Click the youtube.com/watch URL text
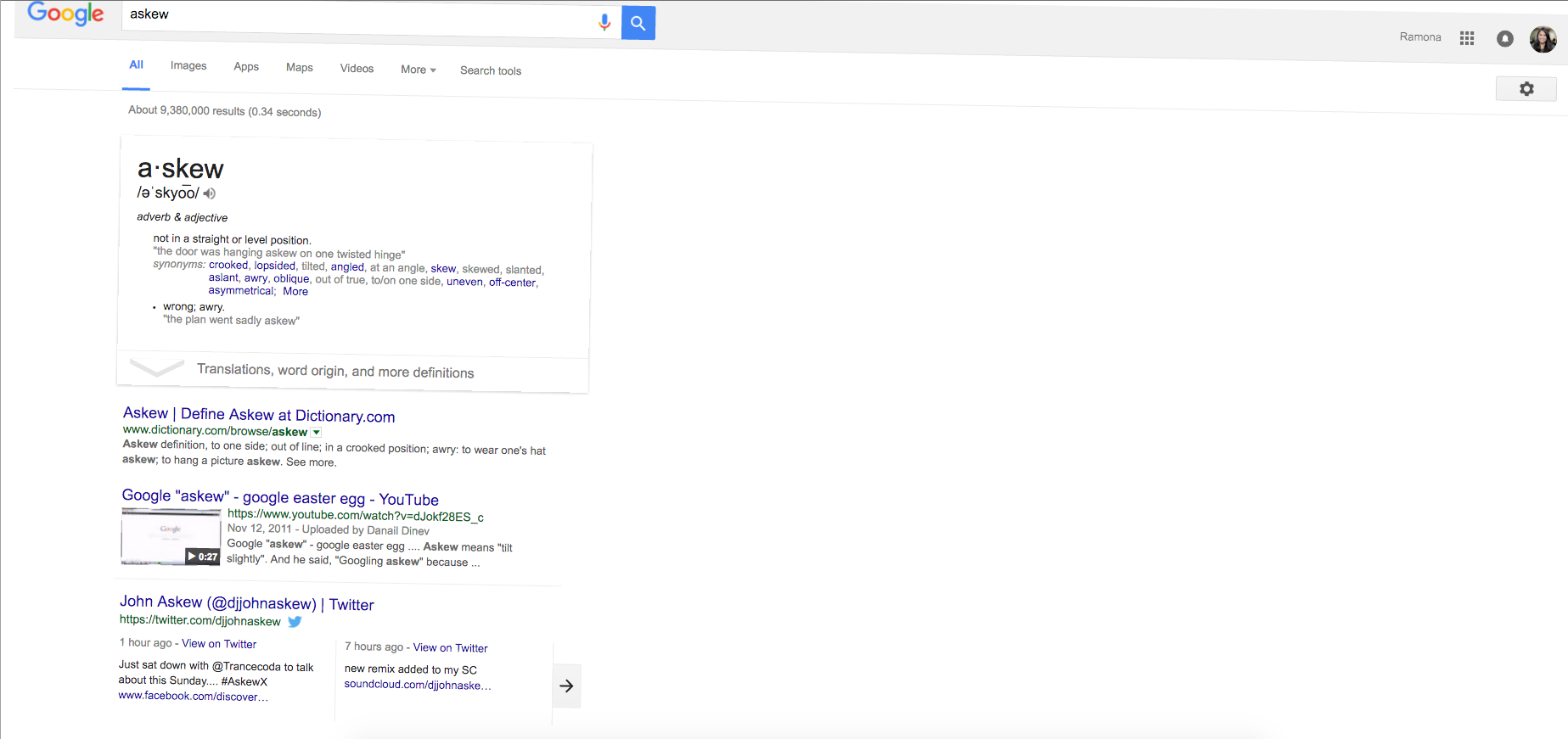The image size is (1568, 739). (x=355, y=516)
